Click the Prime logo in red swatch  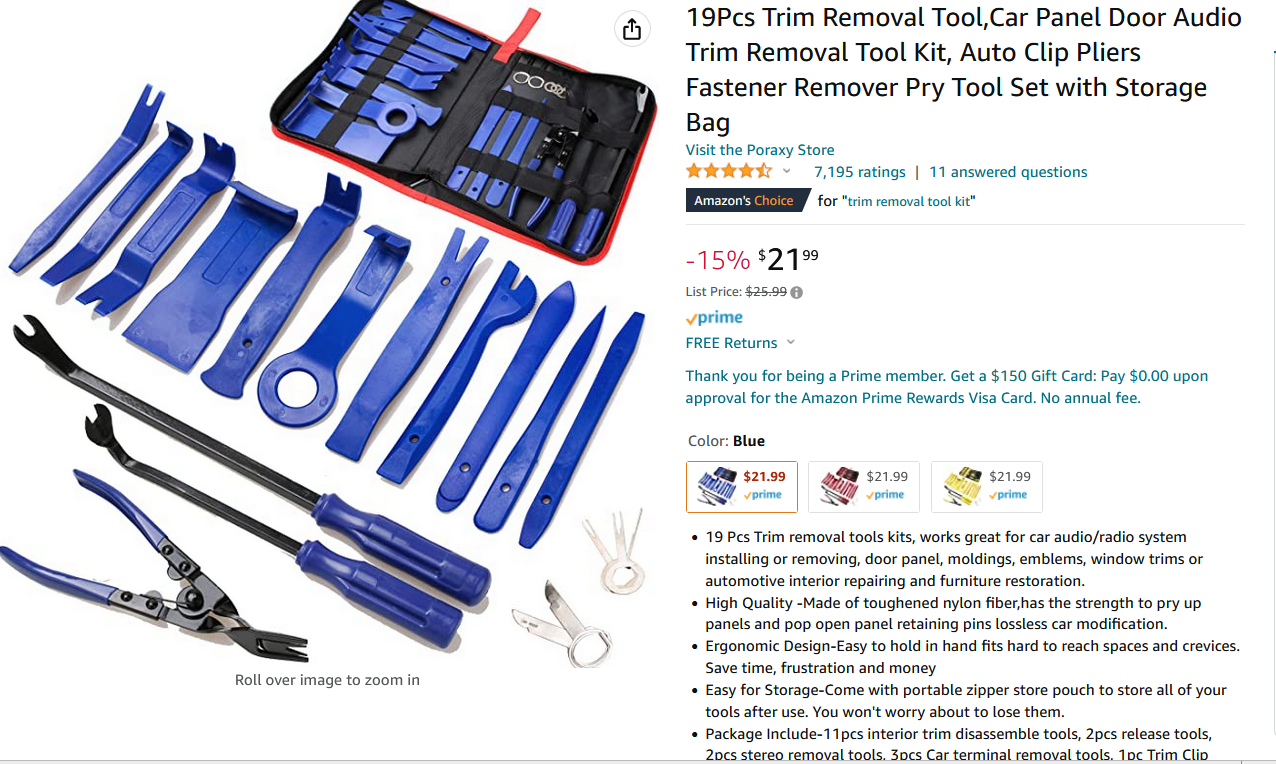click(888, 494)
